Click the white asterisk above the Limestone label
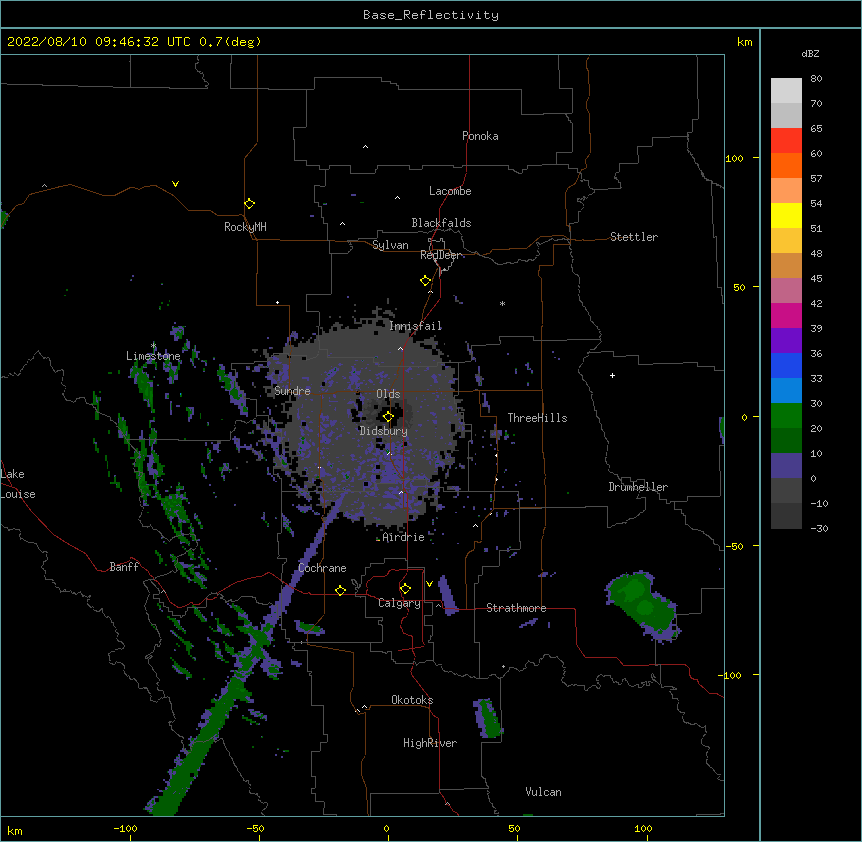This screenshot has width=862, height=842. point(154,346)
